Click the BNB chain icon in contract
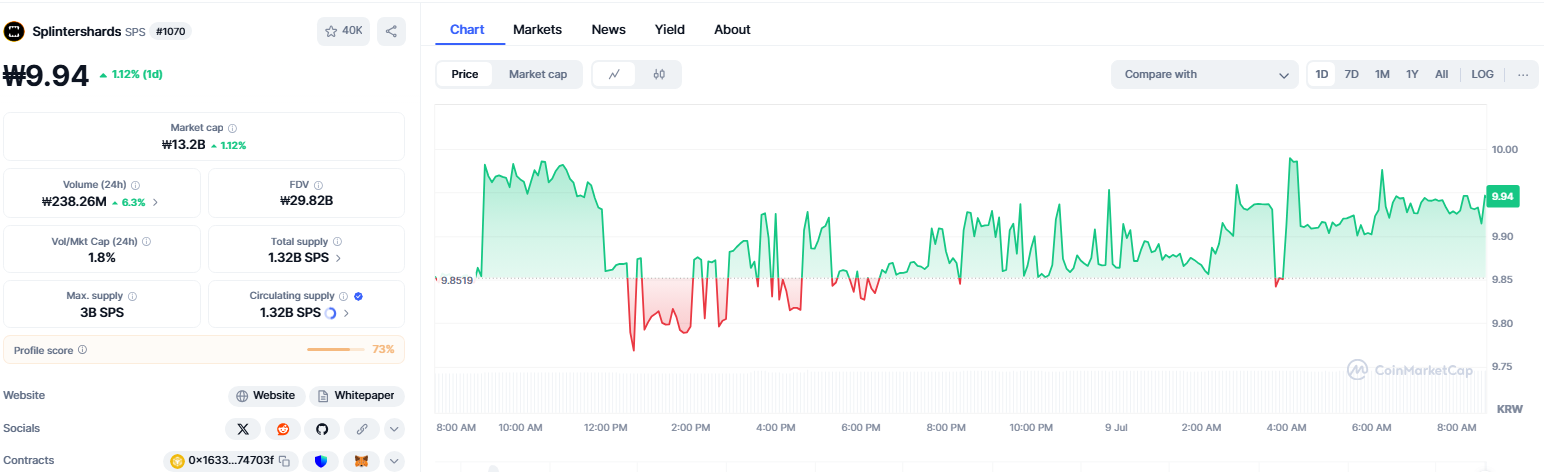The image size is (1544, 472). pyautogui.click(x=178, y=461)
